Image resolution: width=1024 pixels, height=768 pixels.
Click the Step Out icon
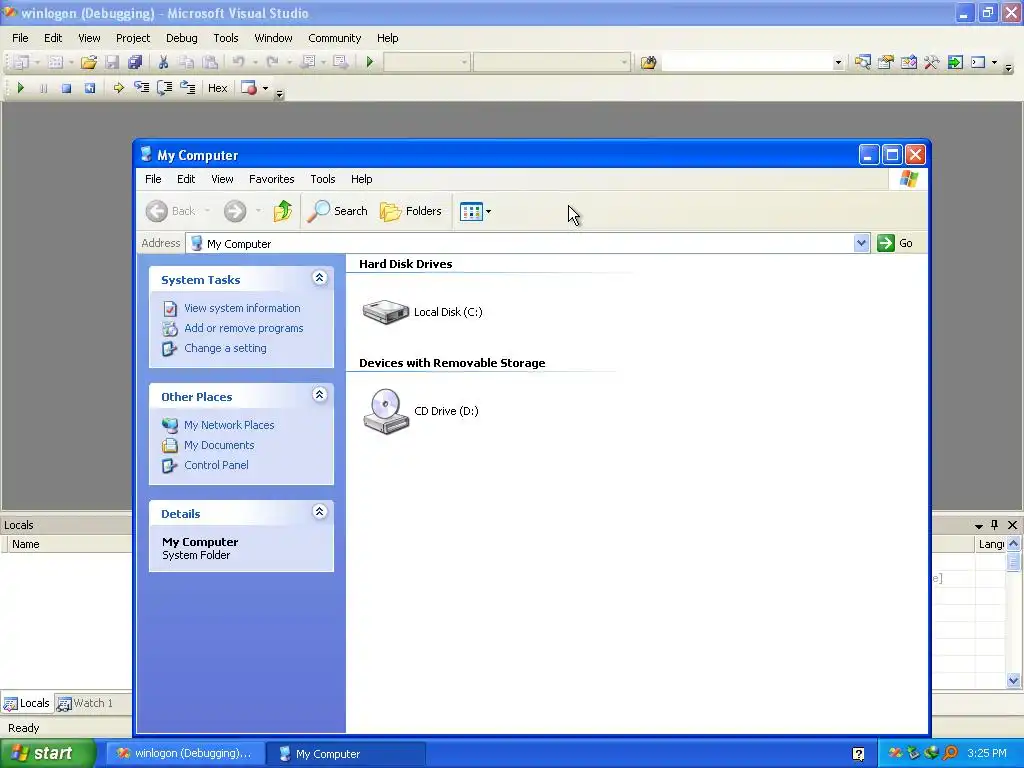pyautogui.click(x=187, y=88)
